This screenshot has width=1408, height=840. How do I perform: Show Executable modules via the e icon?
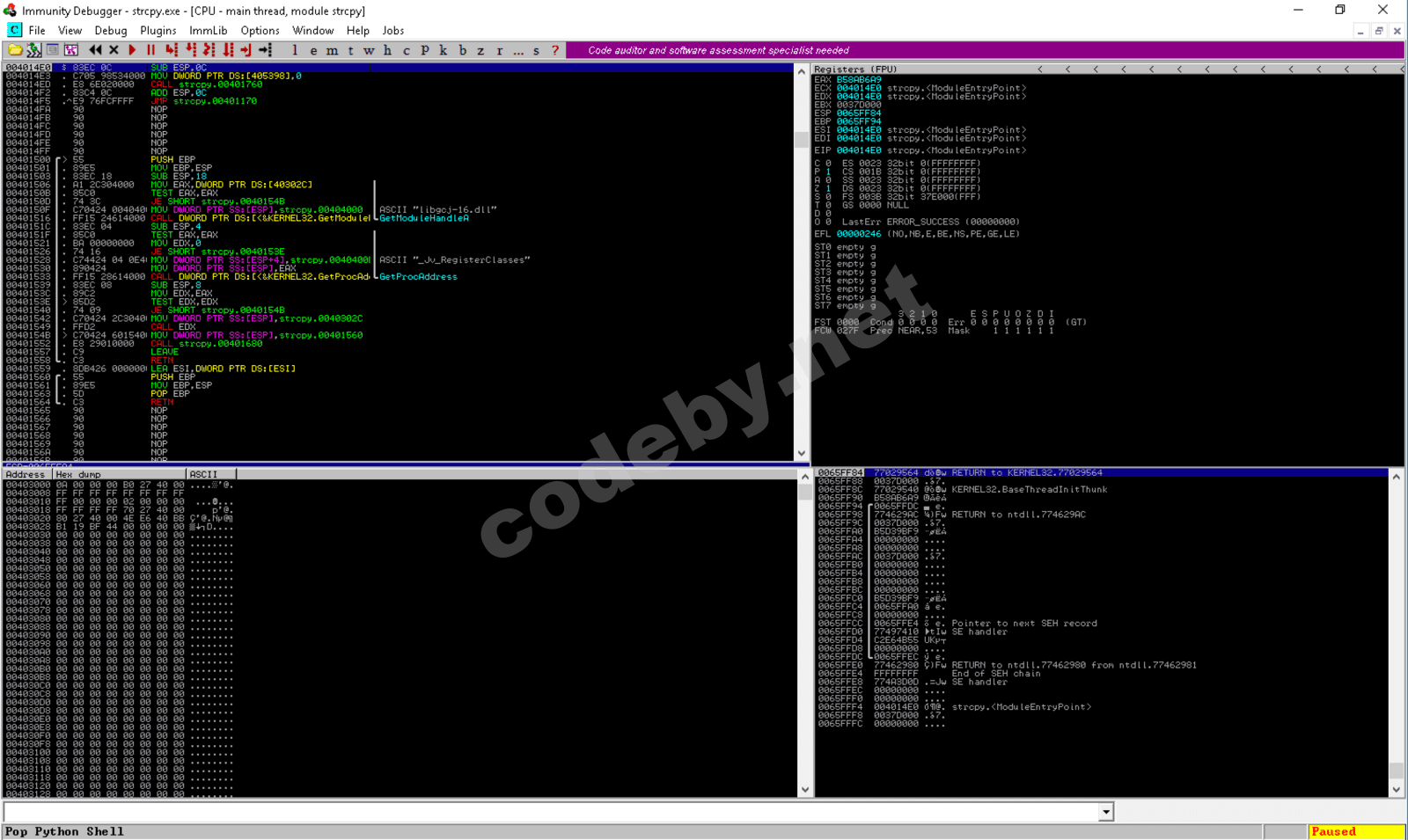click(313, 50)
